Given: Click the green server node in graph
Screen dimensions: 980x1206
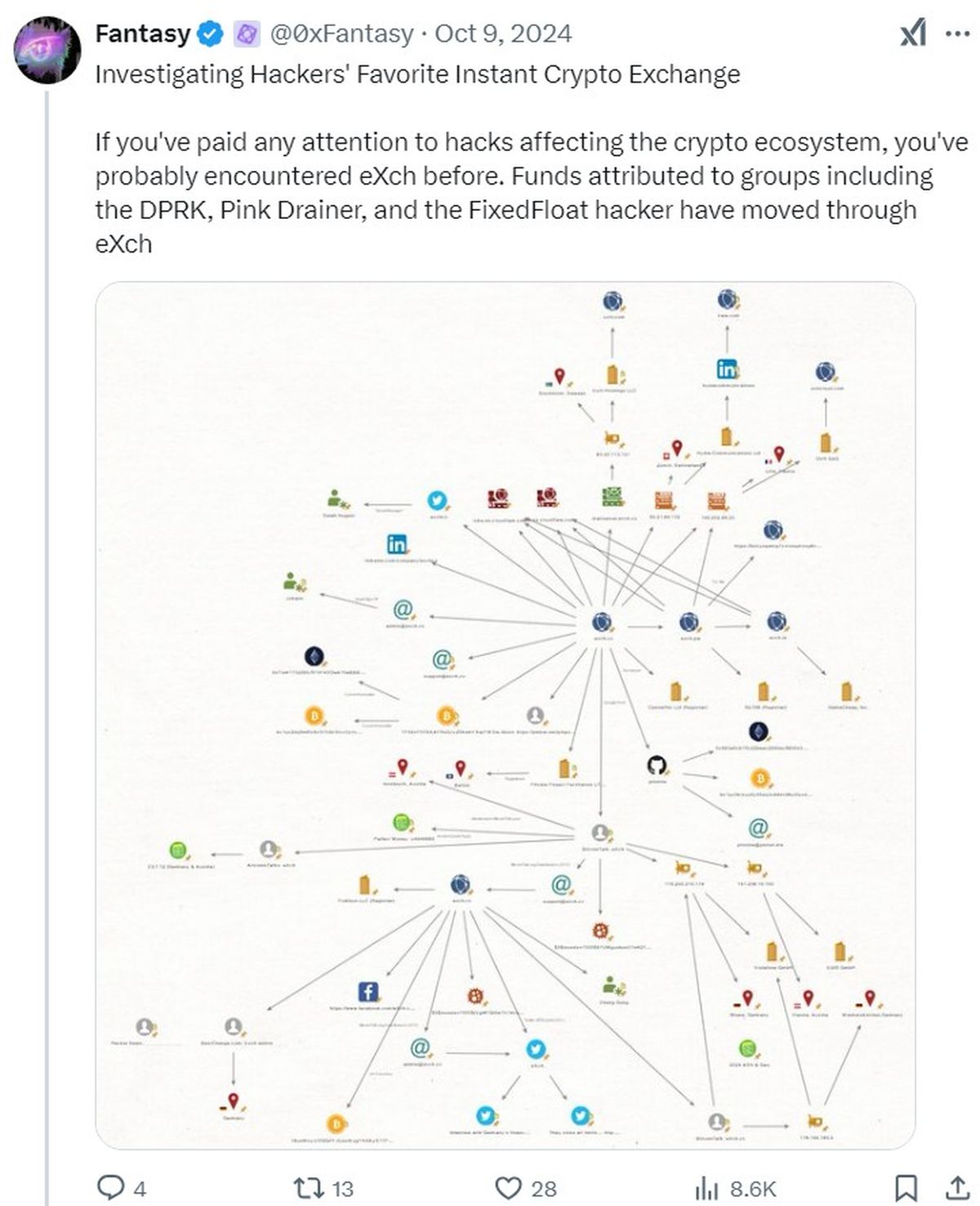Looking at the screenshot, I should pyautogui.click(x=612, y=497).
